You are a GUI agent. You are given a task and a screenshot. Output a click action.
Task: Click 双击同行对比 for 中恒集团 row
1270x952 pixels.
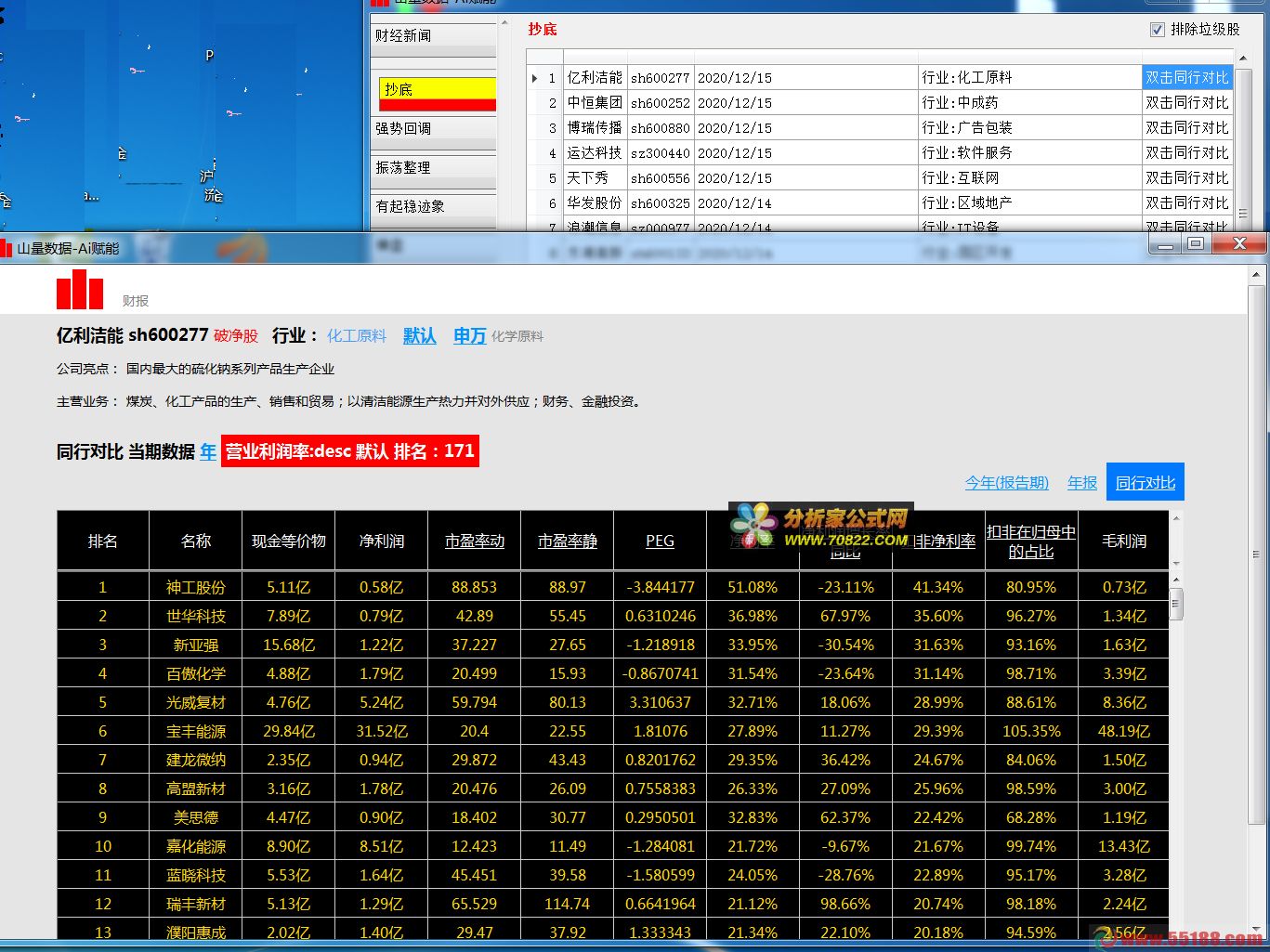pos(1186,102)
